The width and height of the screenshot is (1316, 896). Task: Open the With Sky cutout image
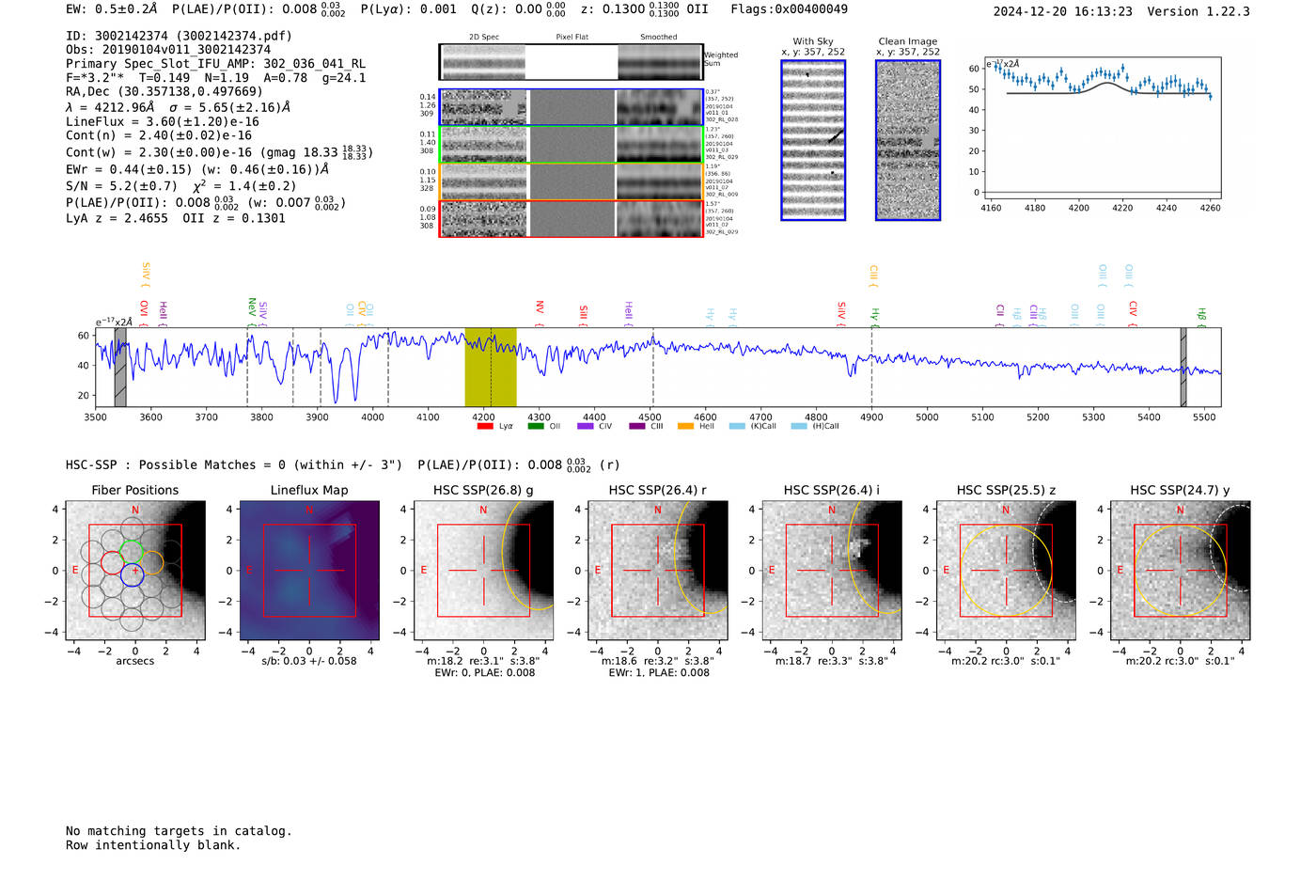point(813,140)
